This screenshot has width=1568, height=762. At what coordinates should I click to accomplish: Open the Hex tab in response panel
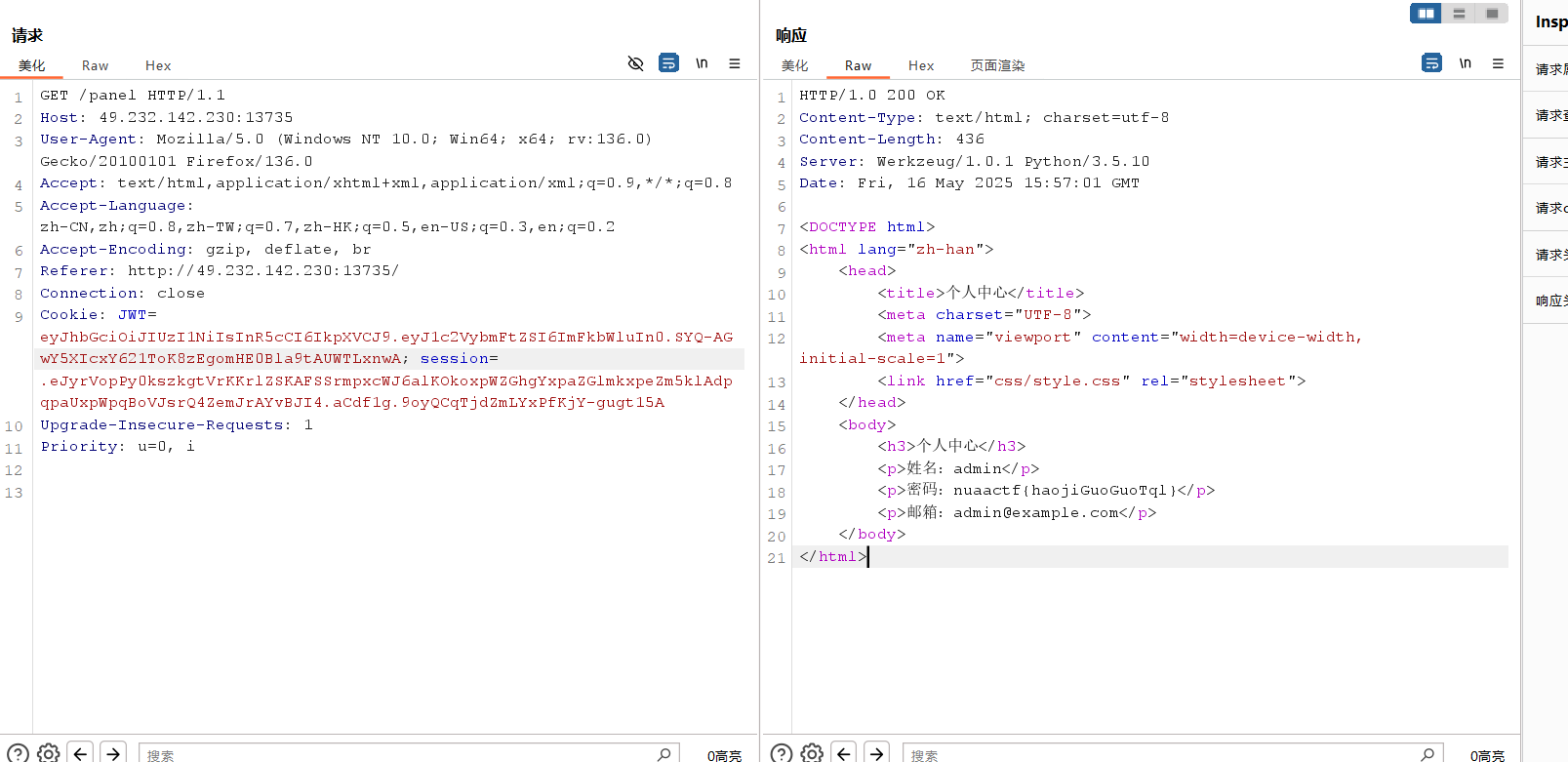[x=921, y=65]
